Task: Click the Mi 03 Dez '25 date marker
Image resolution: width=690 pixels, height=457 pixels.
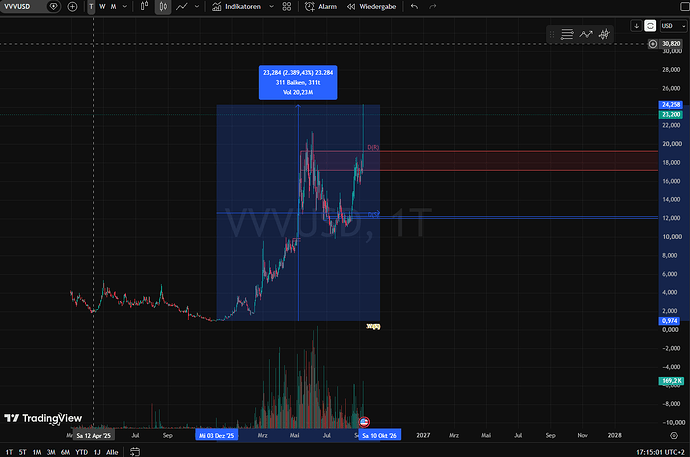Action: pyautogui.click(x=217, y=435)
